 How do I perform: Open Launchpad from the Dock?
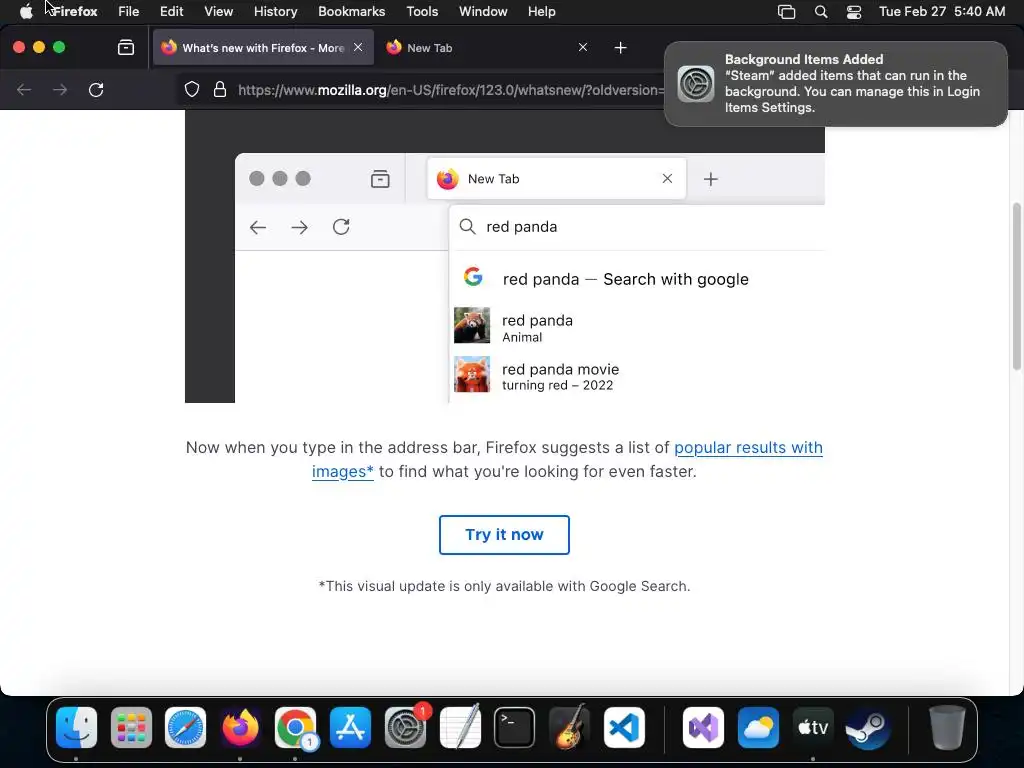coord(131,728)
